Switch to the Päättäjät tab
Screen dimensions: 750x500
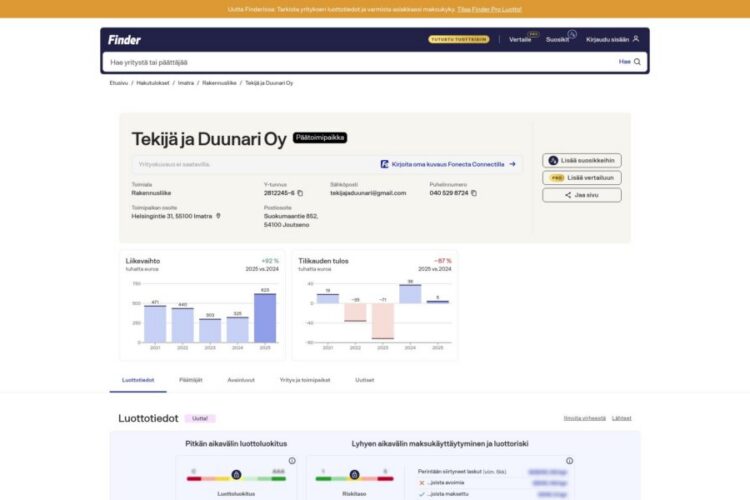pos(190,380)
